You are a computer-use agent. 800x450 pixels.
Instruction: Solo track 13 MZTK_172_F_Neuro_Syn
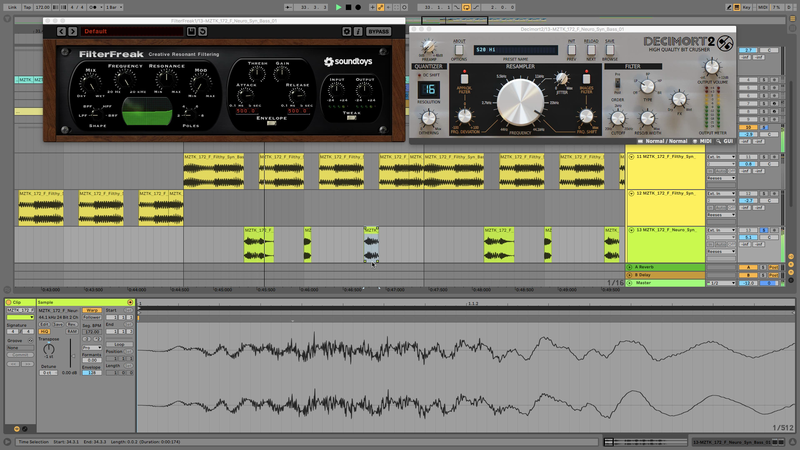click(x=764, y=230)
